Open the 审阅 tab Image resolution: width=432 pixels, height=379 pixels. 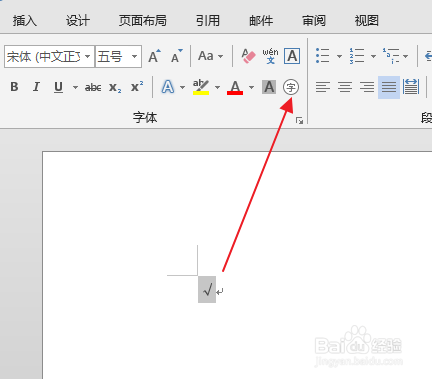[314, 21]
